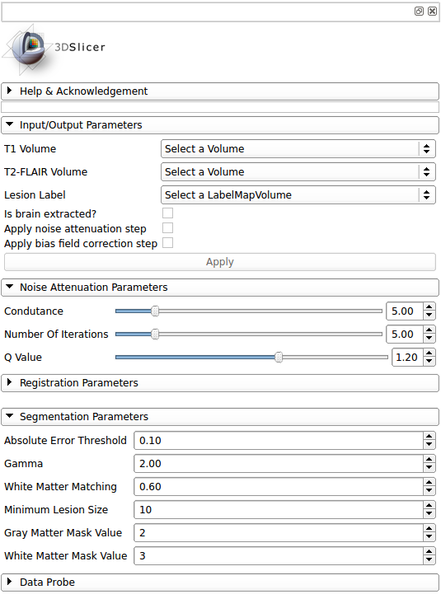Image resolution: width=441 pixels, height=599 pixels.
Task: Click the Number Of Iterations slider handle
Action: coord(155,334)
